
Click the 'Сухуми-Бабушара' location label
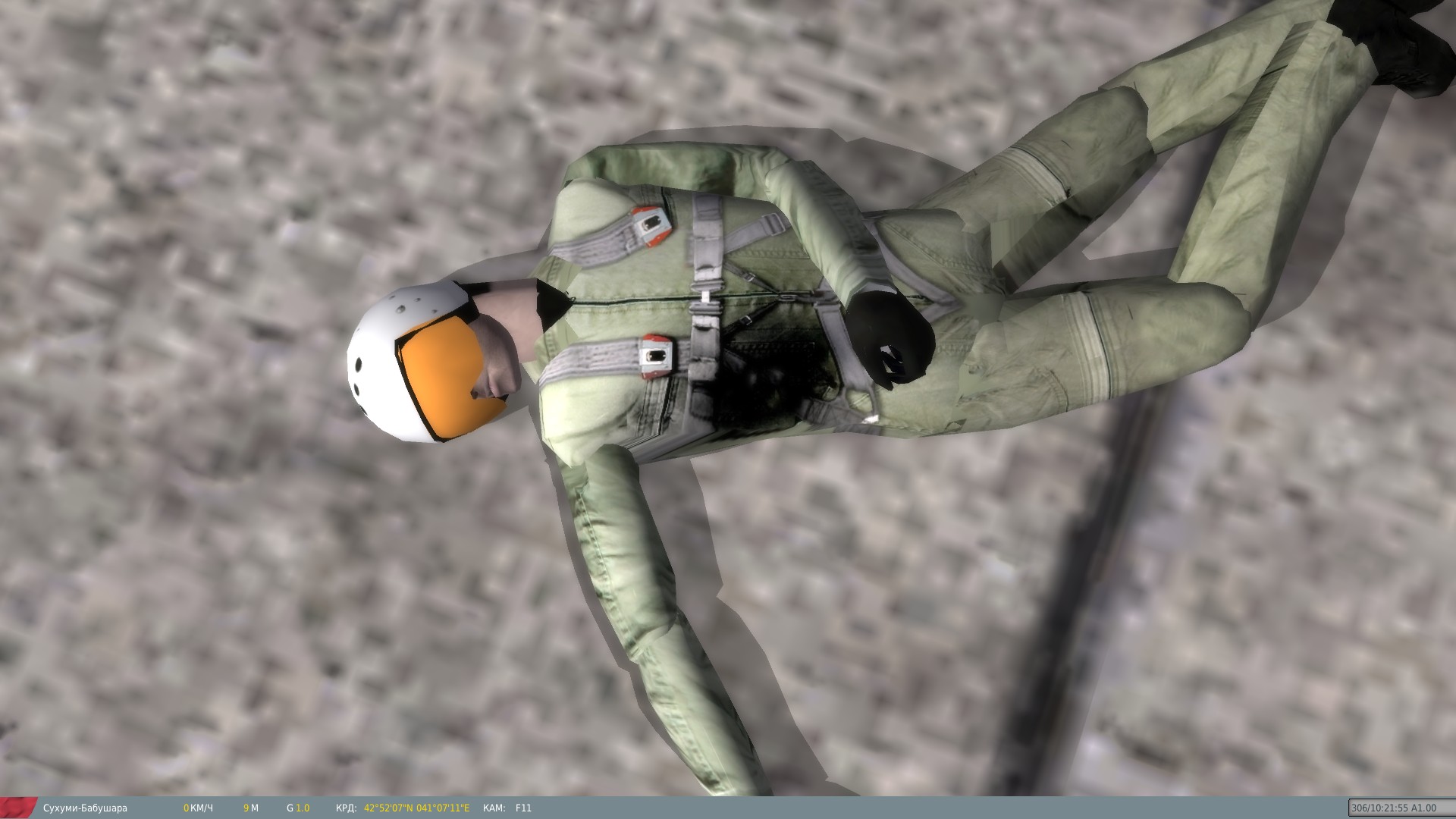85,808
